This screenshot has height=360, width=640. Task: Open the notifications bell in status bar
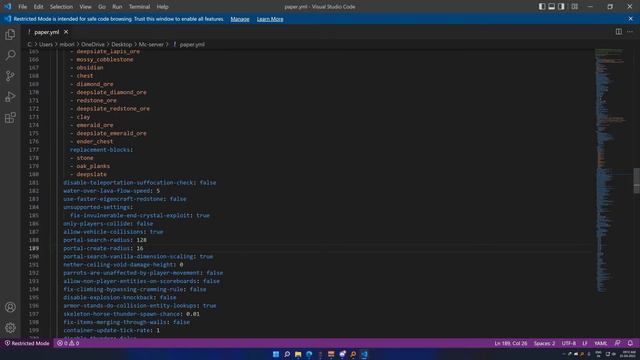630,343
